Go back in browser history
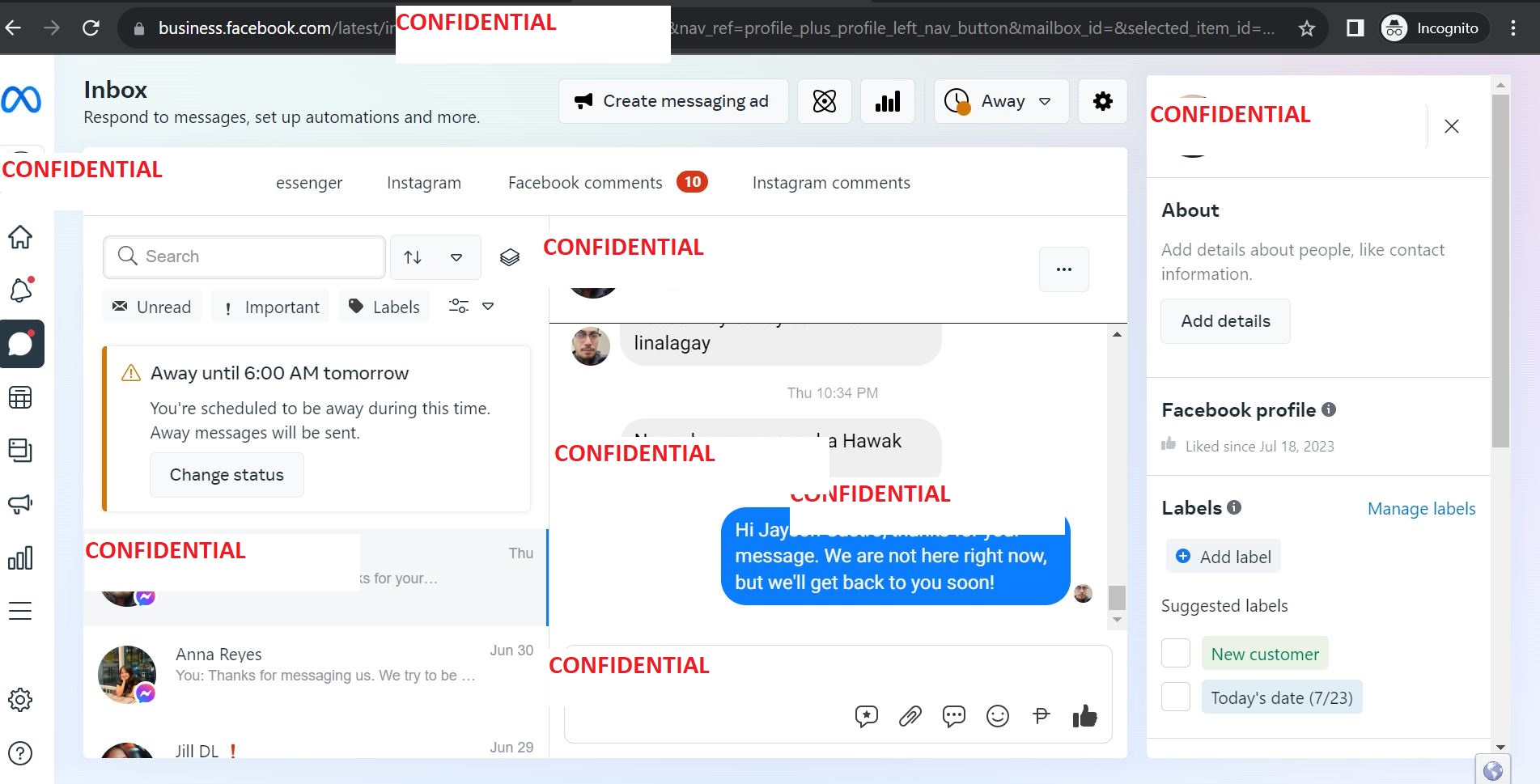Screen dimensions: 1540x784 coord(14,28)
